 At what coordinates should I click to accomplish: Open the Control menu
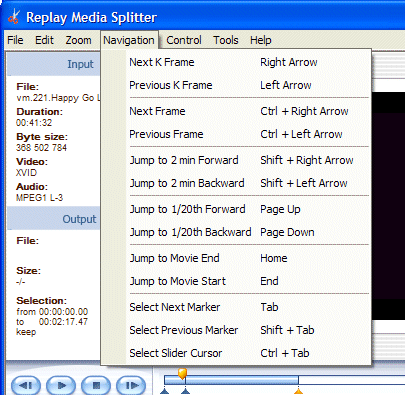coord(184,40)
